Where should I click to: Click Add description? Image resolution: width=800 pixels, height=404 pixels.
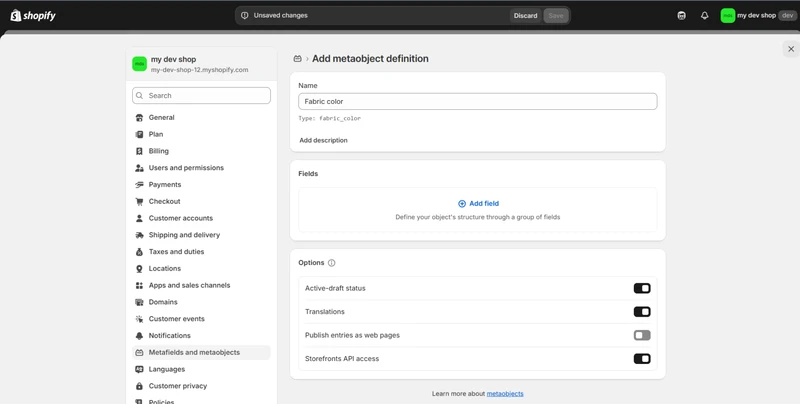click(x=323, y=140)
